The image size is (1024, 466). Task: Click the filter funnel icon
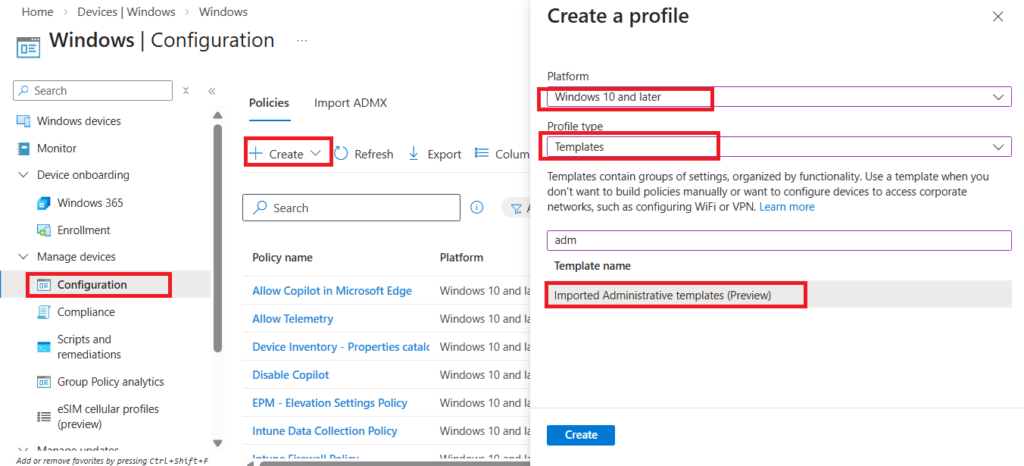[x=516, y=208]
